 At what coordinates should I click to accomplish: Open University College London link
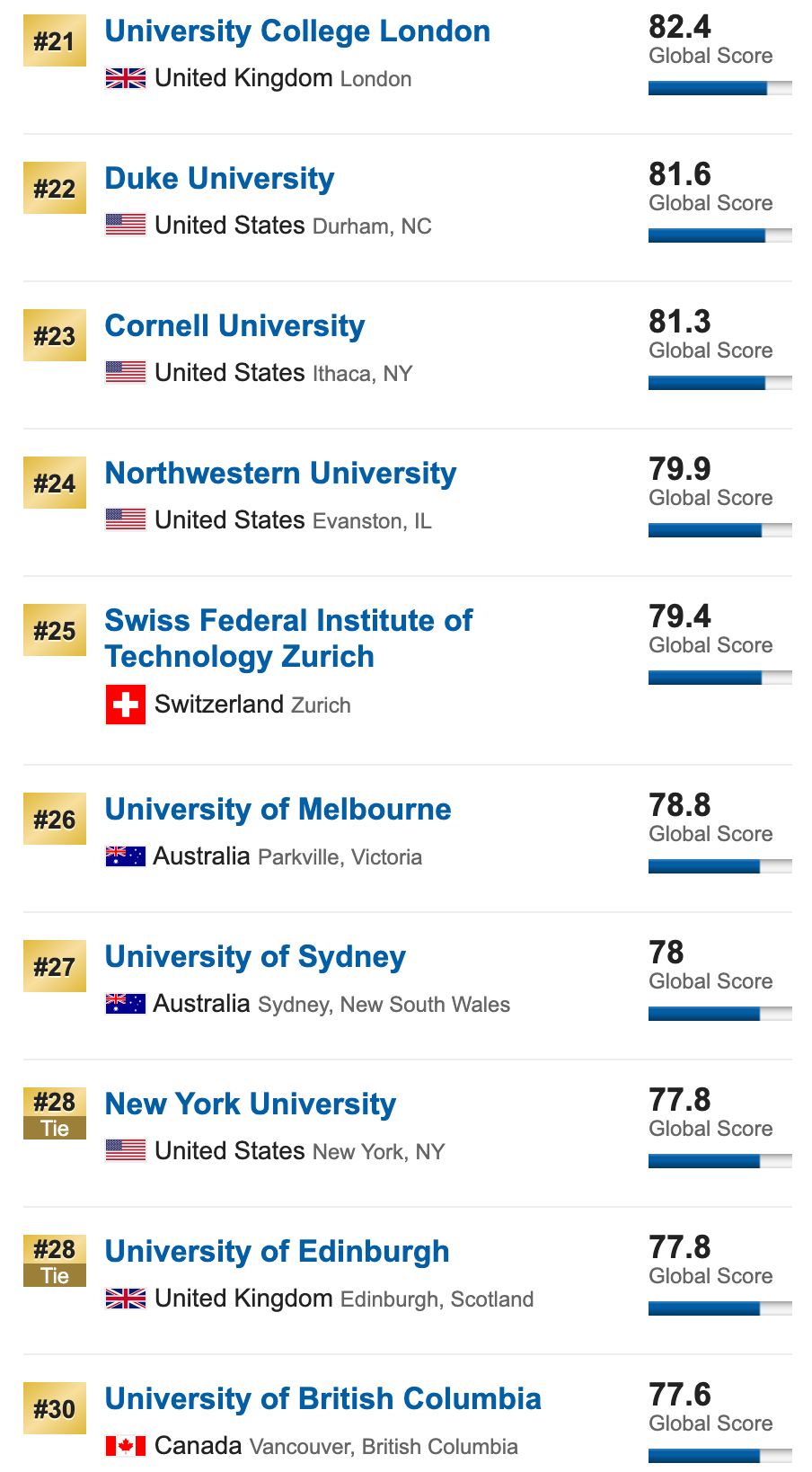pyautogui.click(x=297, y=31)
